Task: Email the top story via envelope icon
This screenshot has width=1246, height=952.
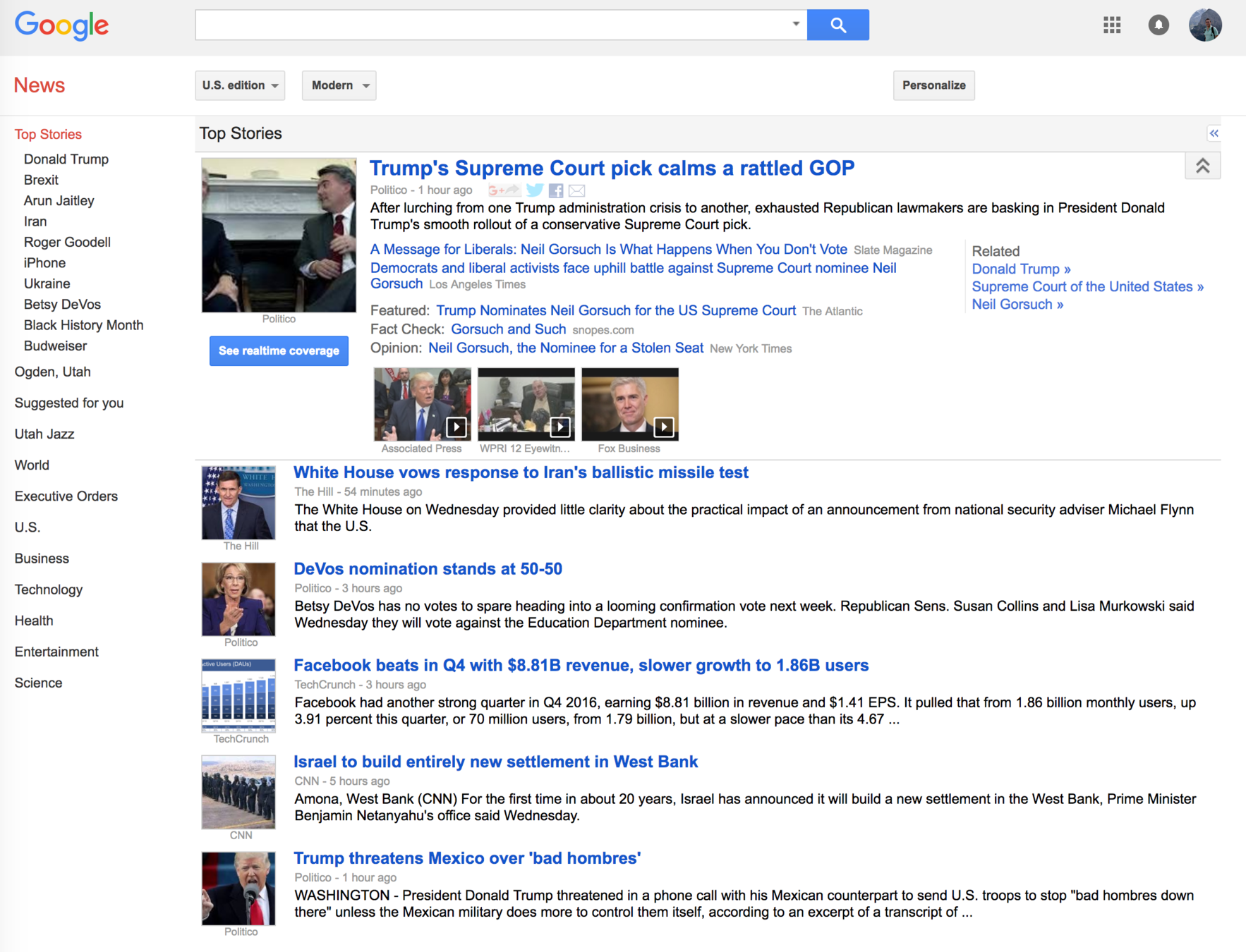Action: (x=577, y=190)
